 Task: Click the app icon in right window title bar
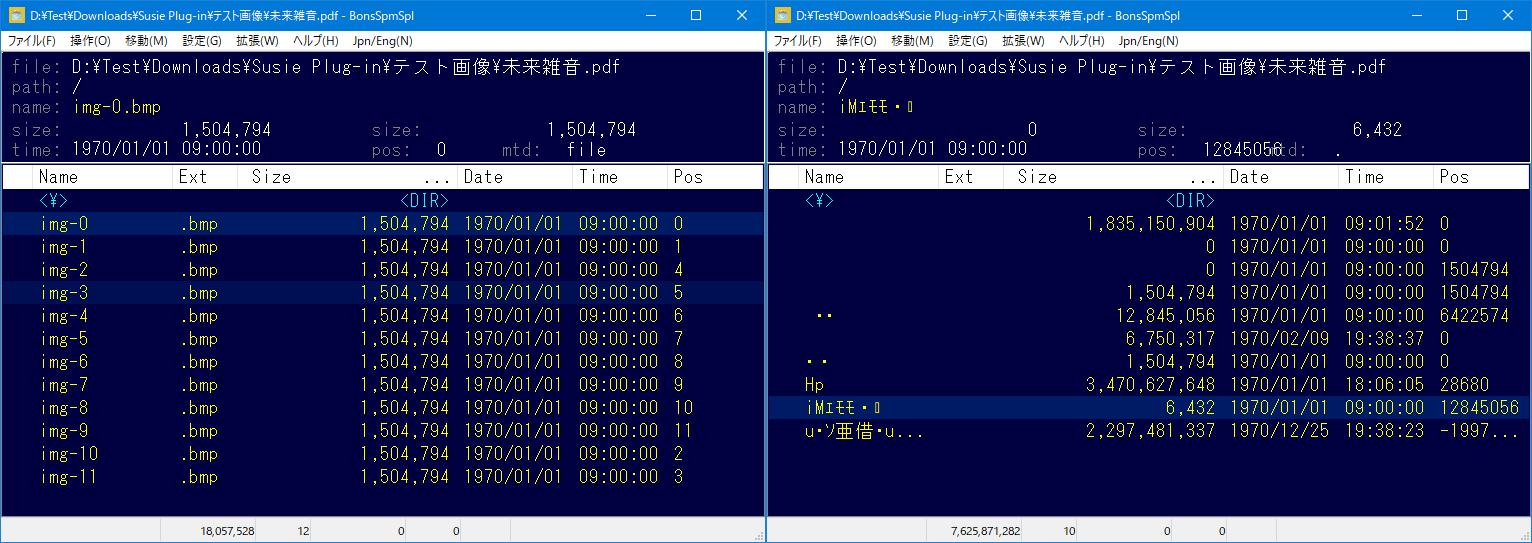pyautogui.click(x=782, y=16)
